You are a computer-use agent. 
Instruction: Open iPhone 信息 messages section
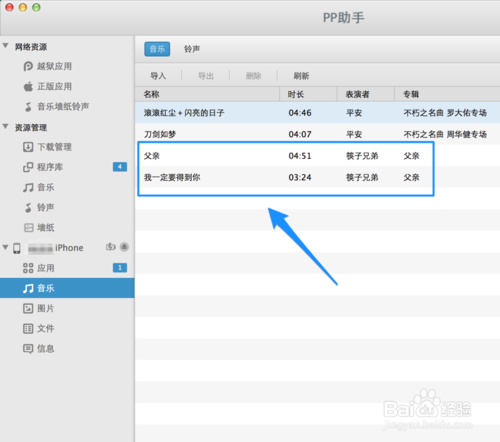coord(39,348)
